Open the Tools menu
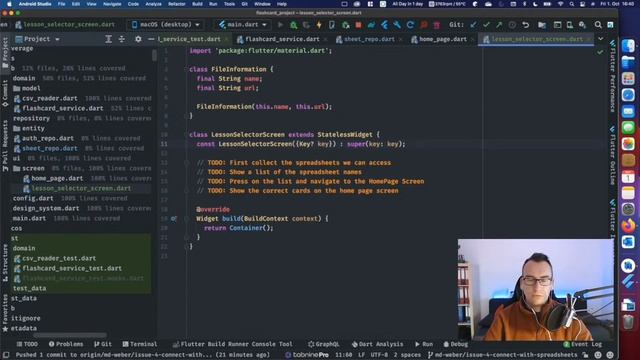This screenshot has height=360, width=640. 229,4
